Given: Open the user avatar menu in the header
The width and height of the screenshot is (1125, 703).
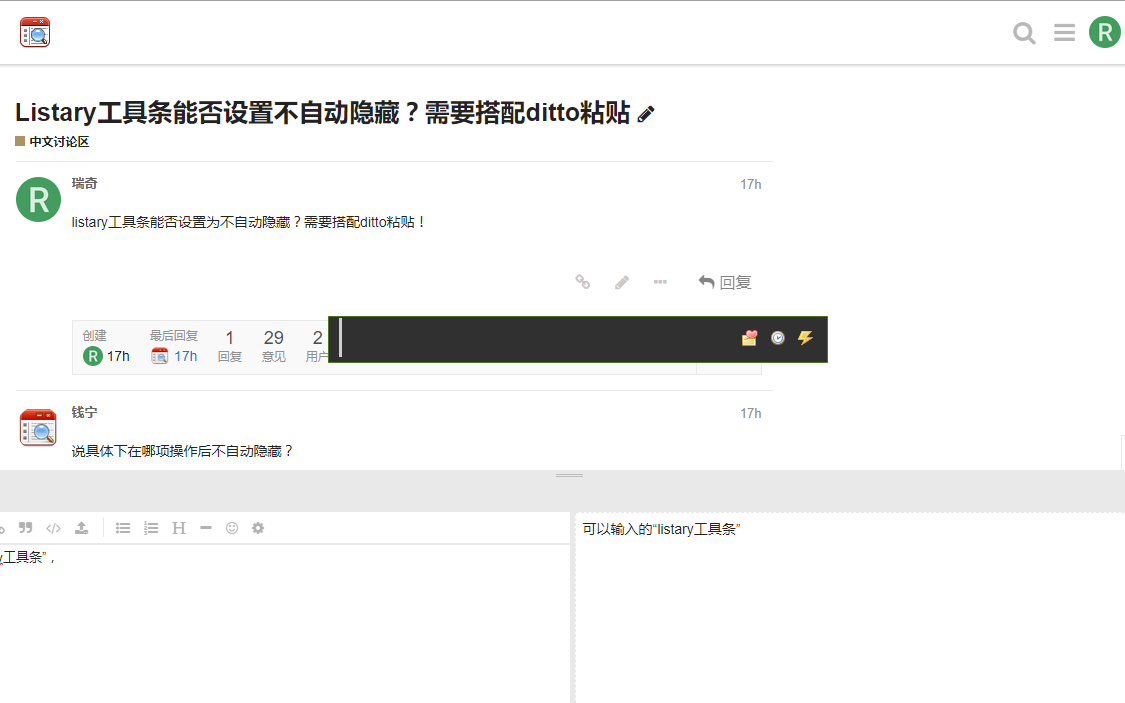Looking at the screenshot, I should pos(1105,32).
